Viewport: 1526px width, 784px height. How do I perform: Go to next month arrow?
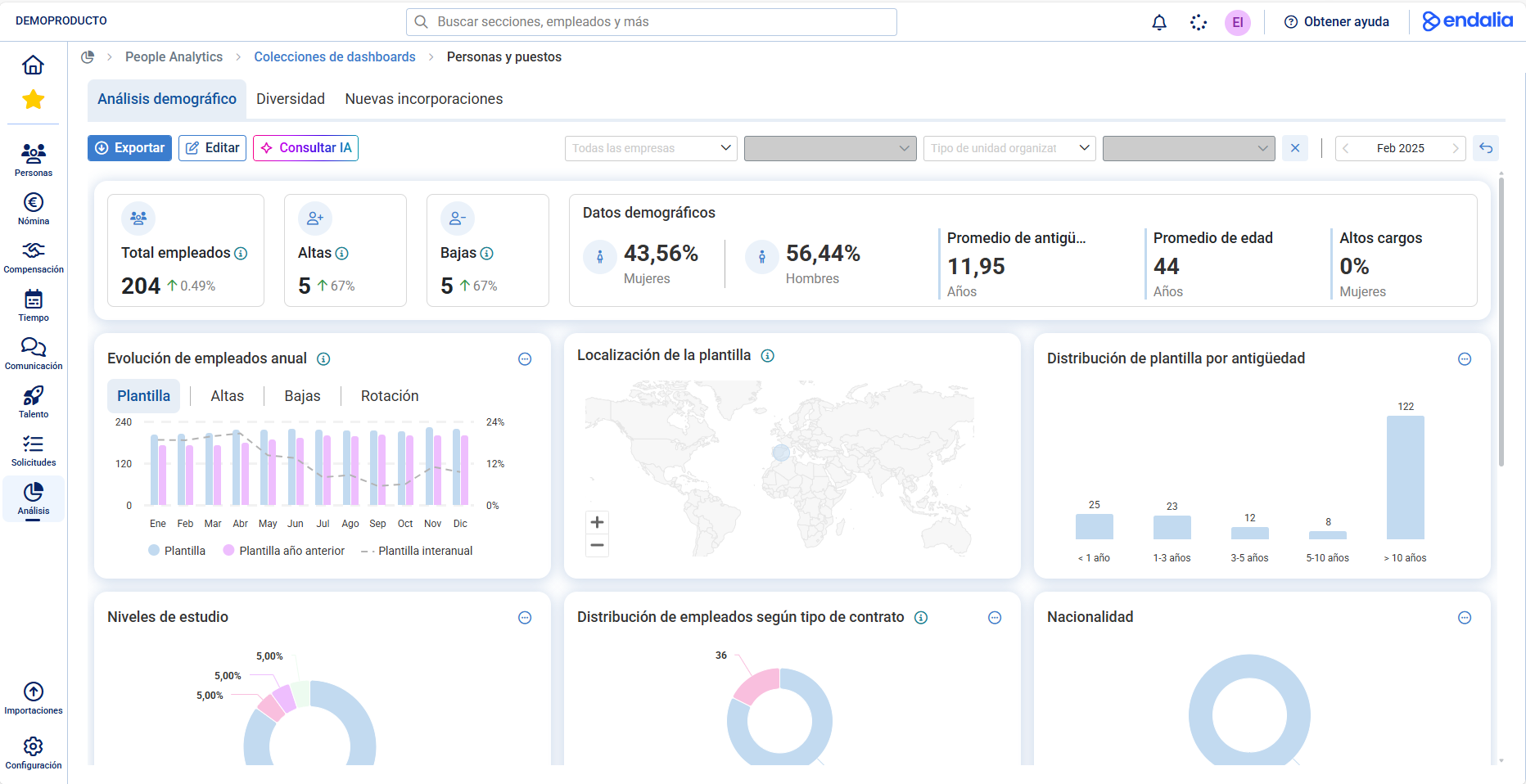[1455, 148]
